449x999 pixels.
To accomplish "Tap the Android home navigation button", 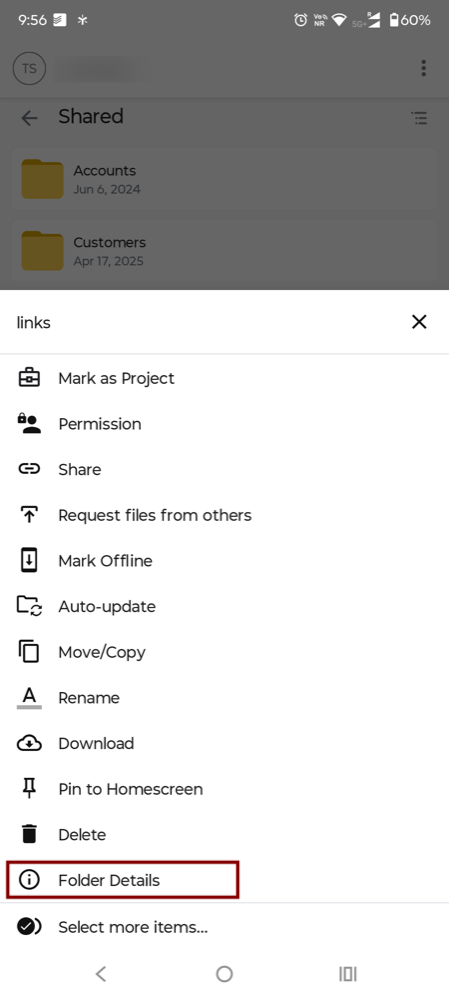I will tap(224, 974).
